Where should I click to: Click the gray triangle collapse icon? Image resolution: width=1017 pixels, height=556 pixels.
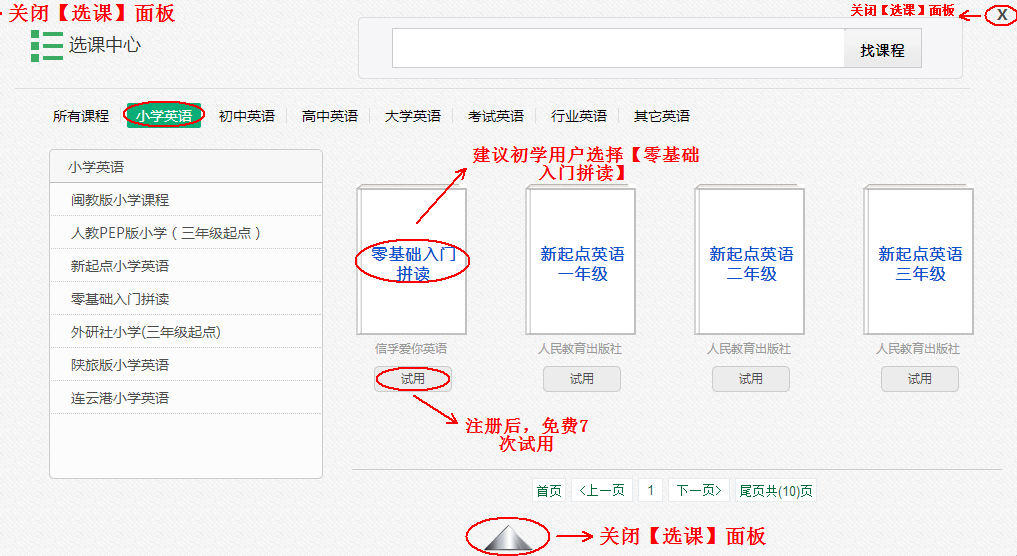click(508, 538)
